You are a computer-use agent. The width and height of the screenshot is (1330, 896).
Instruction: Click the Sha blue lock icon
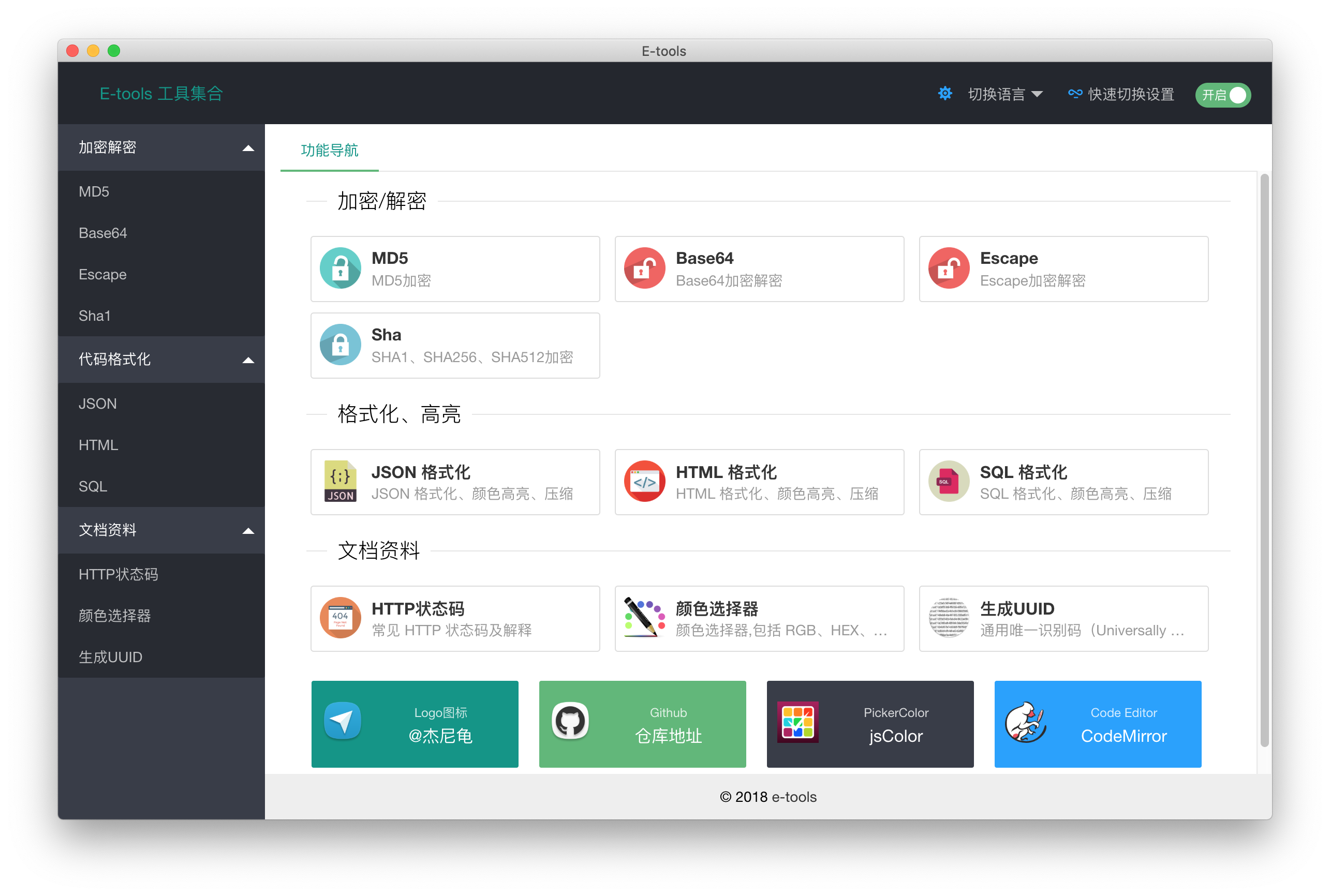(340, 345)
